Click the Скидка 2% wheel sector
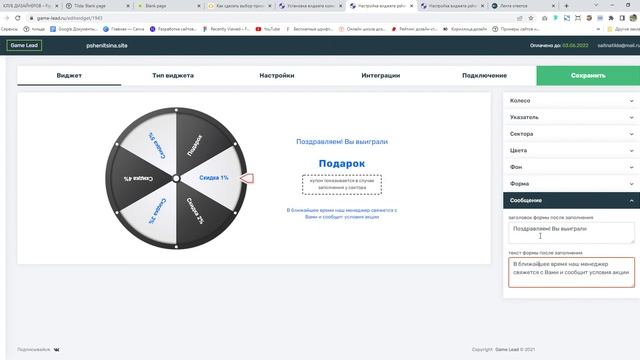 [x=195, y=211]
